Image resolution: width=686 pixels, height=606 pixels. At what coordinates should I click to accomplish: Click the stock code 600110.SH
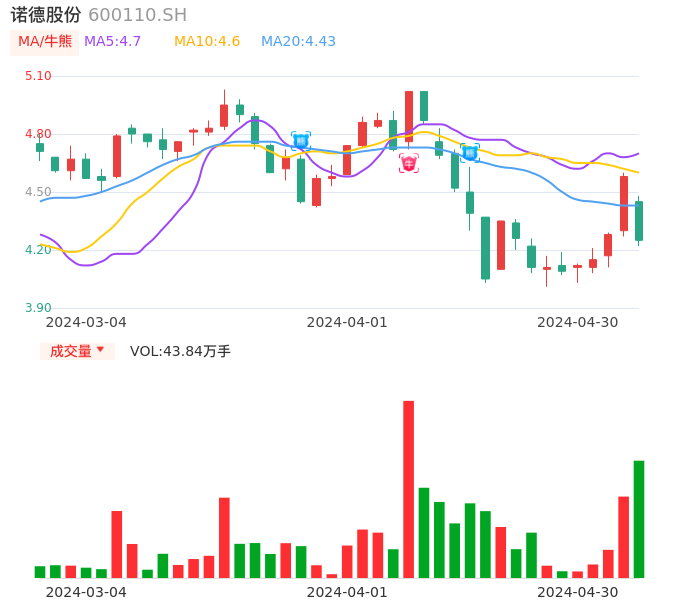coord(137,15)
